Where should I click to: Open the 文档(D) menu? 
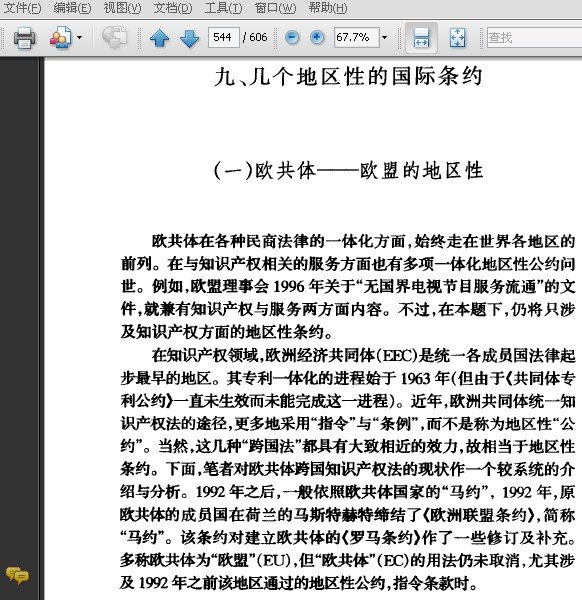pos(173,8)
